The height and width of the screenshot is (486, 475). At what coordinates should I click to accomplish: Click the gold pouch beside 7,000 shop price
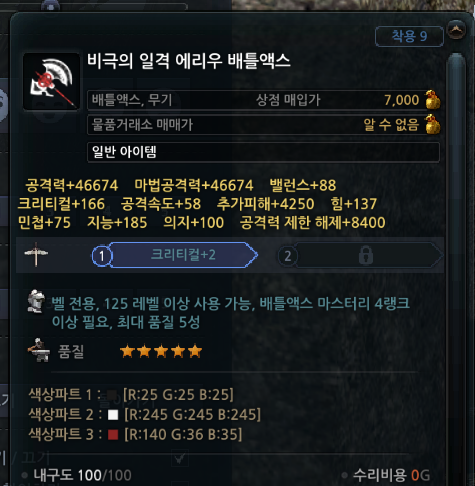point(433,100)
